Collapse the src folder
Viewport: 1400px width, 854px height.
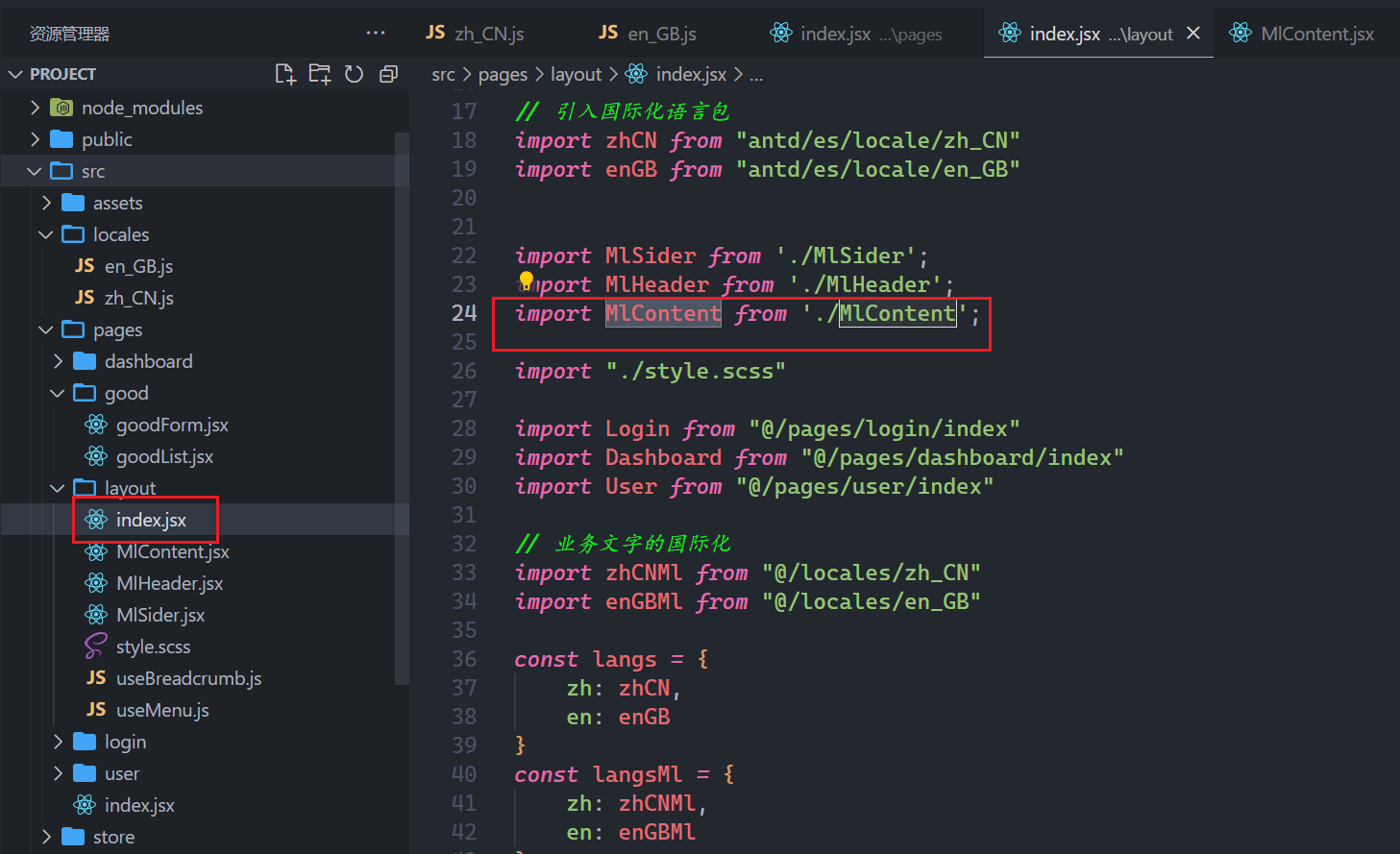pos(36,171)
